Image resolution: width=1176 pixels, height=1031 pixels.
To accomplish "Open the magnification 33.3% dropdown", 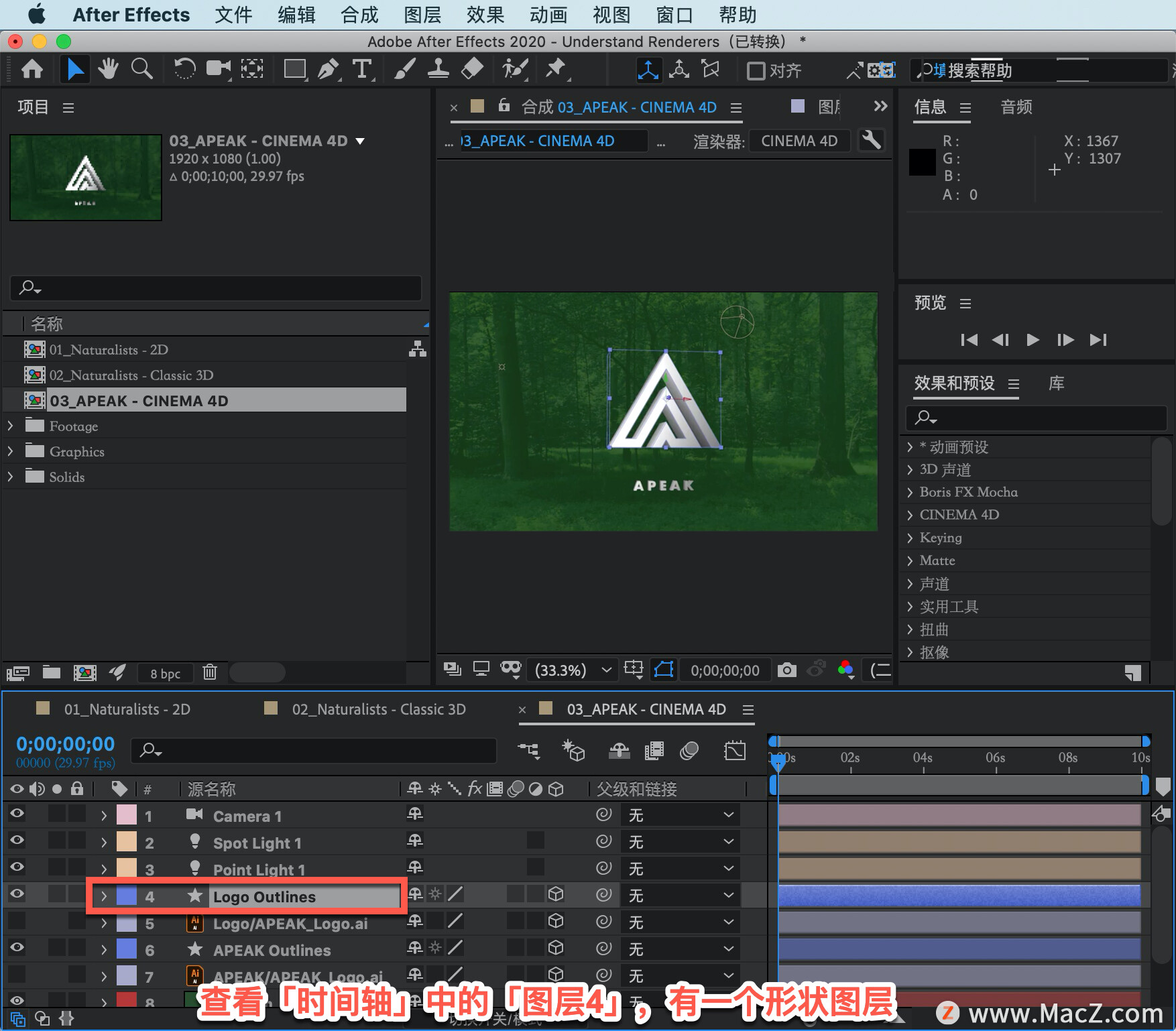I will [573, 670].
